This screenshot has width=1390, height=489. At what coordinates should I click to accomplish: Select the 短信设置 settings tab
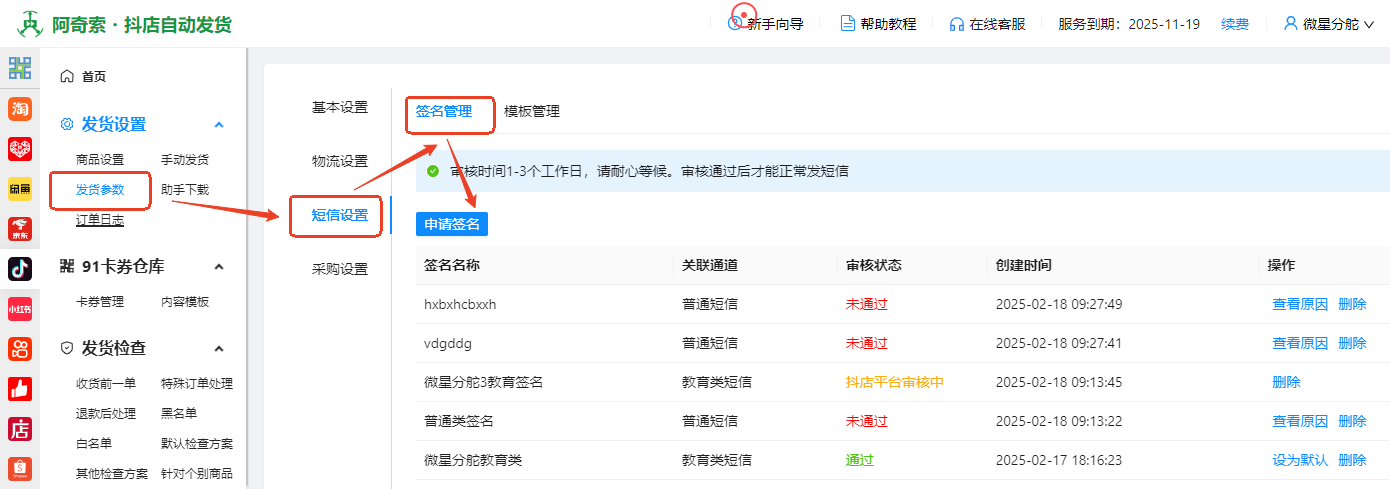coord(340,215)
